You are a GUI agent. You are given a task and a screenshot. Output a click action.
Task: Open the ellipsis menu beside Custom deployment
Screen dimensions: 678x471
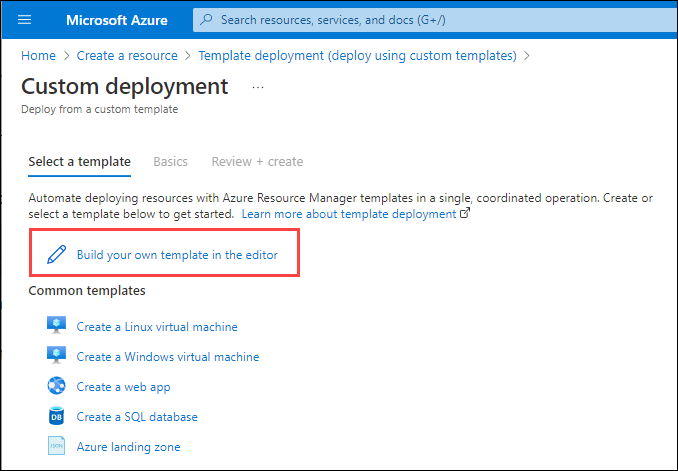pos(258,87)
